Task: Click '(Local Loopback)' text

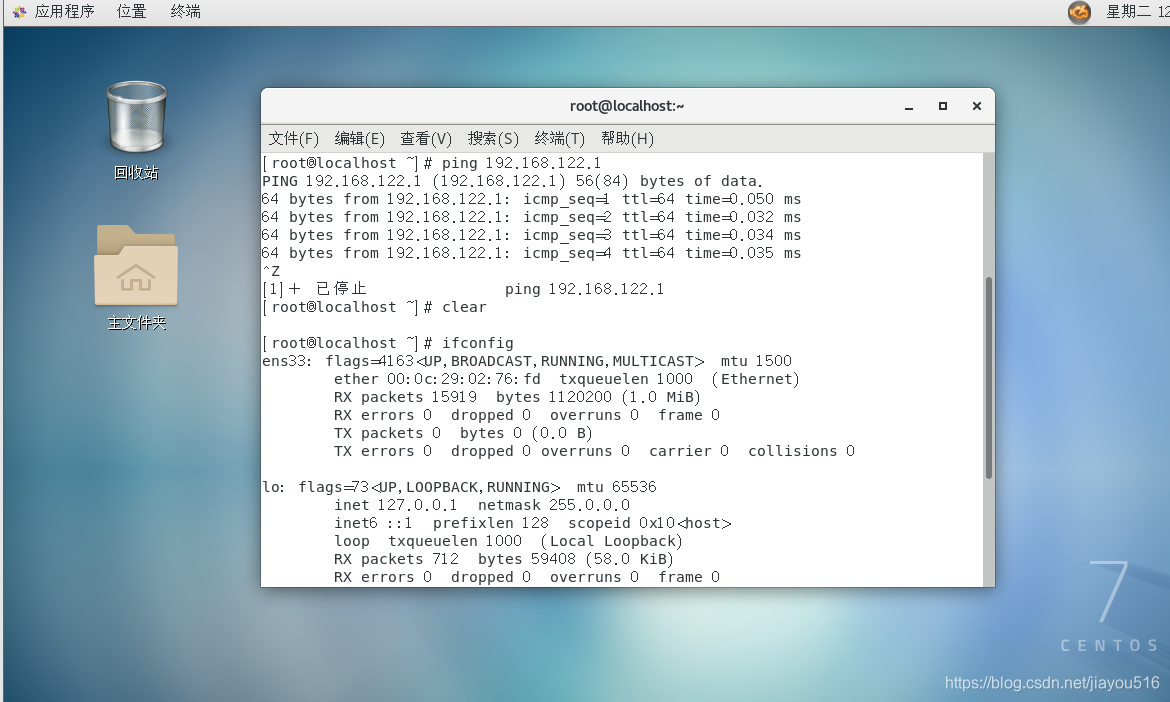Action: point(611,541)
